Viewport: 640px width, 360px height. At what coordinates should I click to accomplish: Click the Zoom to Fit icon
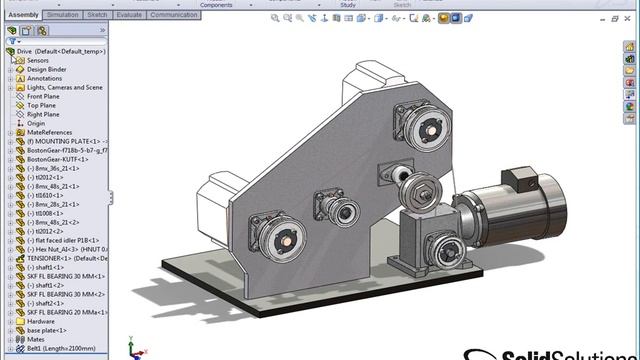click(275, 18)
